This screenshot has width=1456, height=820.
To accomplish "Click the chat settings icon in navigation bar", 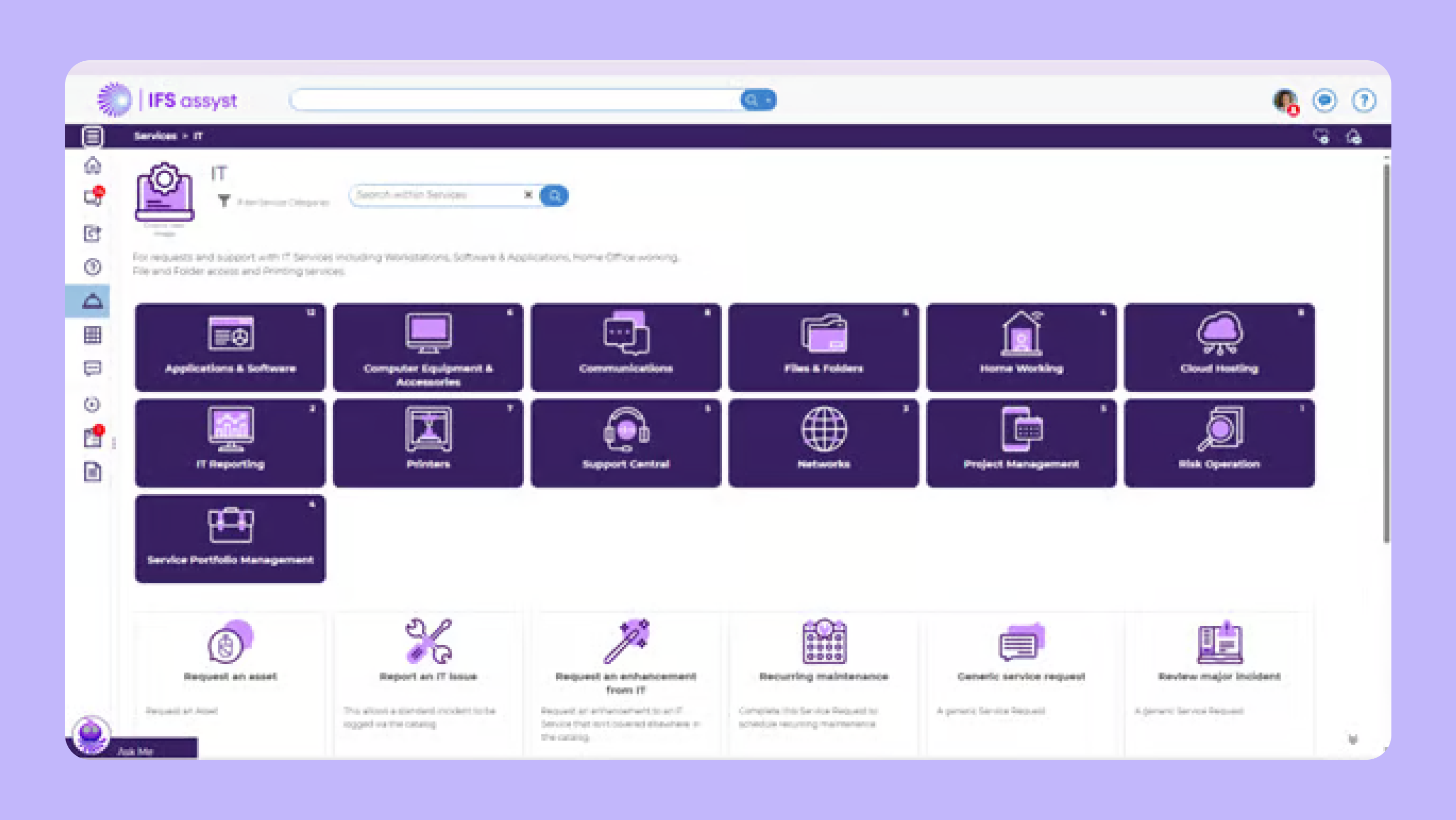I will 1321,136.
